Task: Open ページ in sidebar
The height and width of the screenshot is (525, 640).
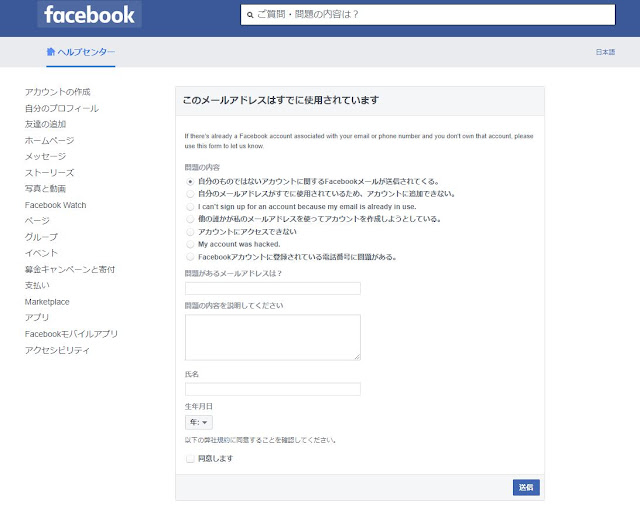Action: click(x=37, y=221)
